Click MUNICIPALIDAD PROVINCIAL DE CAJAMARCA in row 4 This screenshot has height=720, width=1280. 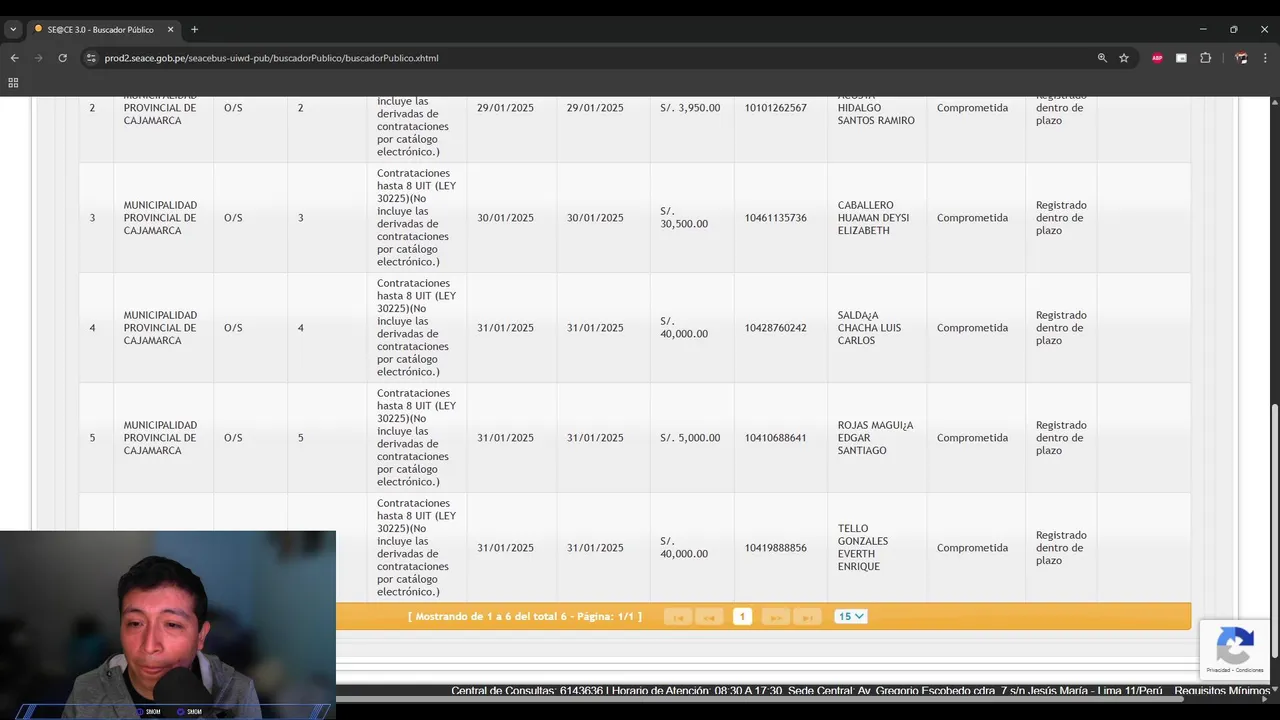(160, 328)
